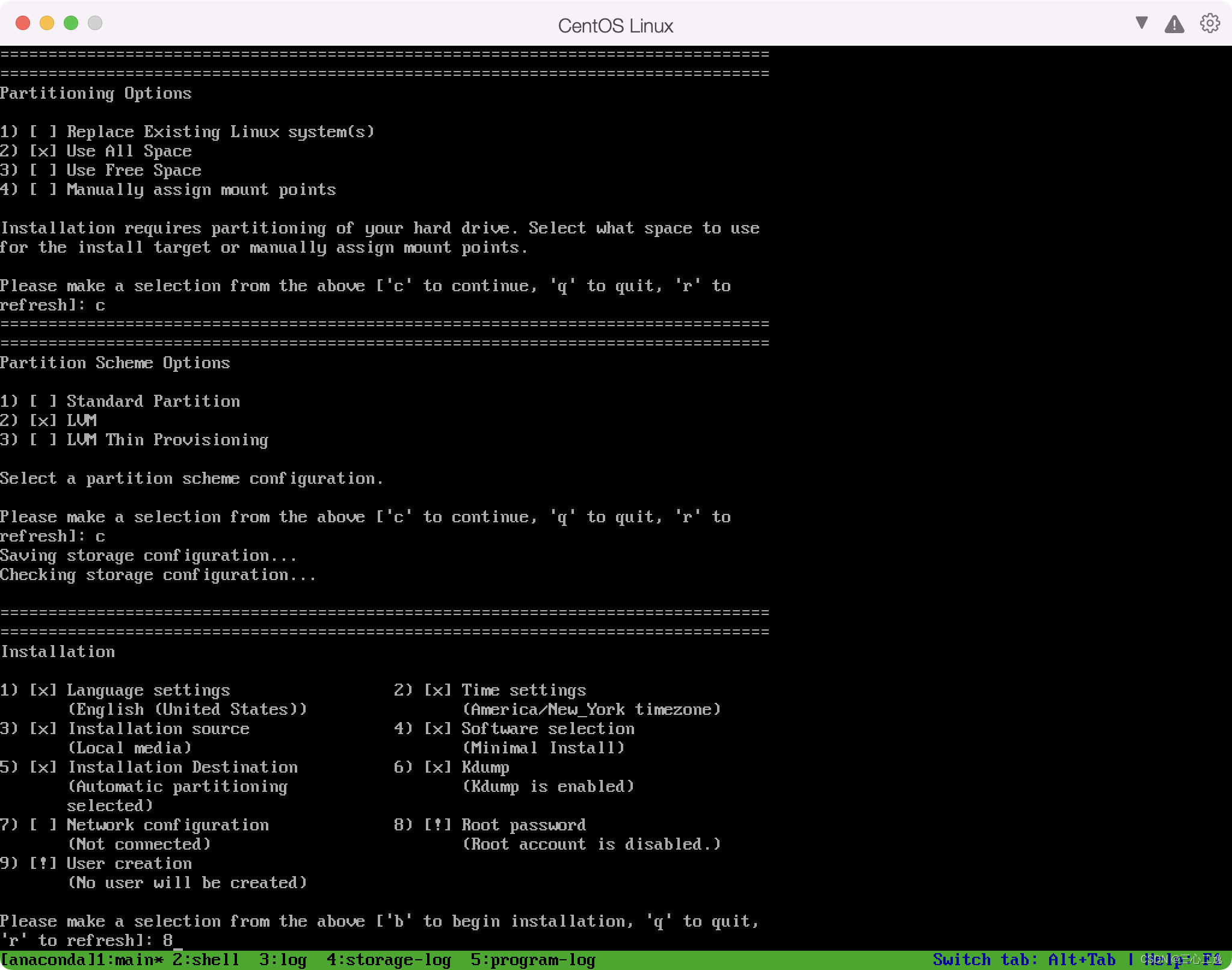Switch to the 5:program-log tab

tap(533, 960)
